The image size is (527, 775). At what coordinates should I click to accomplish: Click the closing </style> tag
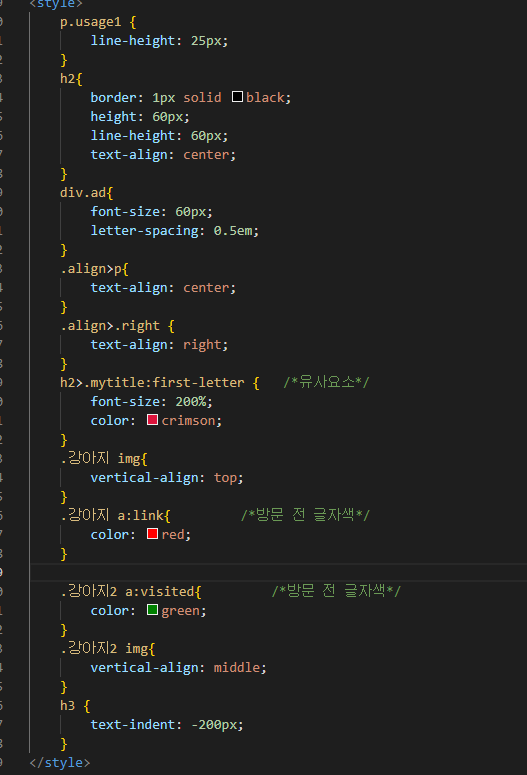[60, 763]
